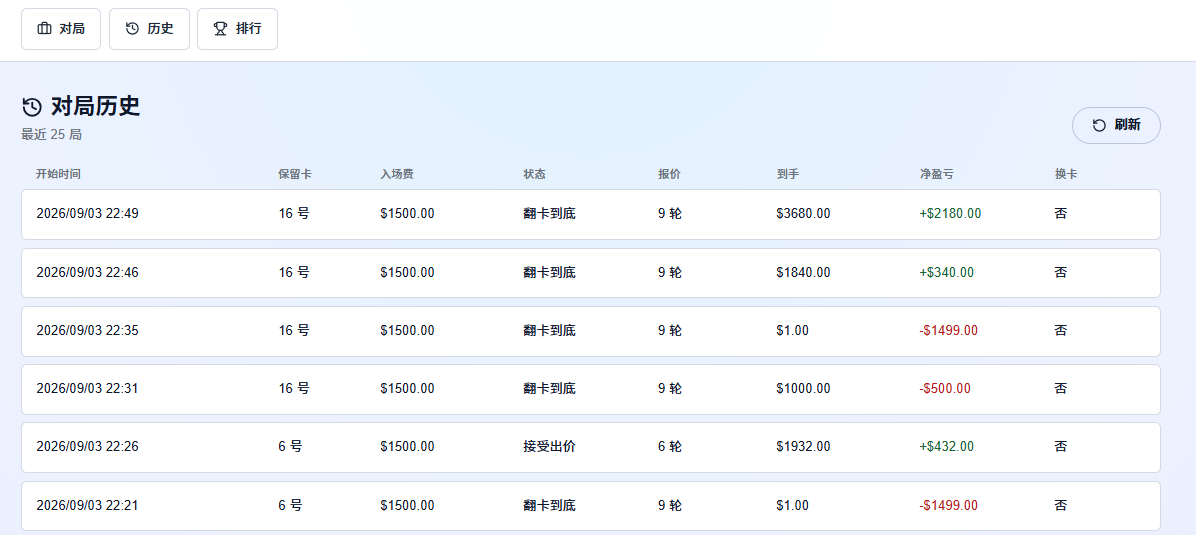Switch to the 历史 tab

click(150, 29)
